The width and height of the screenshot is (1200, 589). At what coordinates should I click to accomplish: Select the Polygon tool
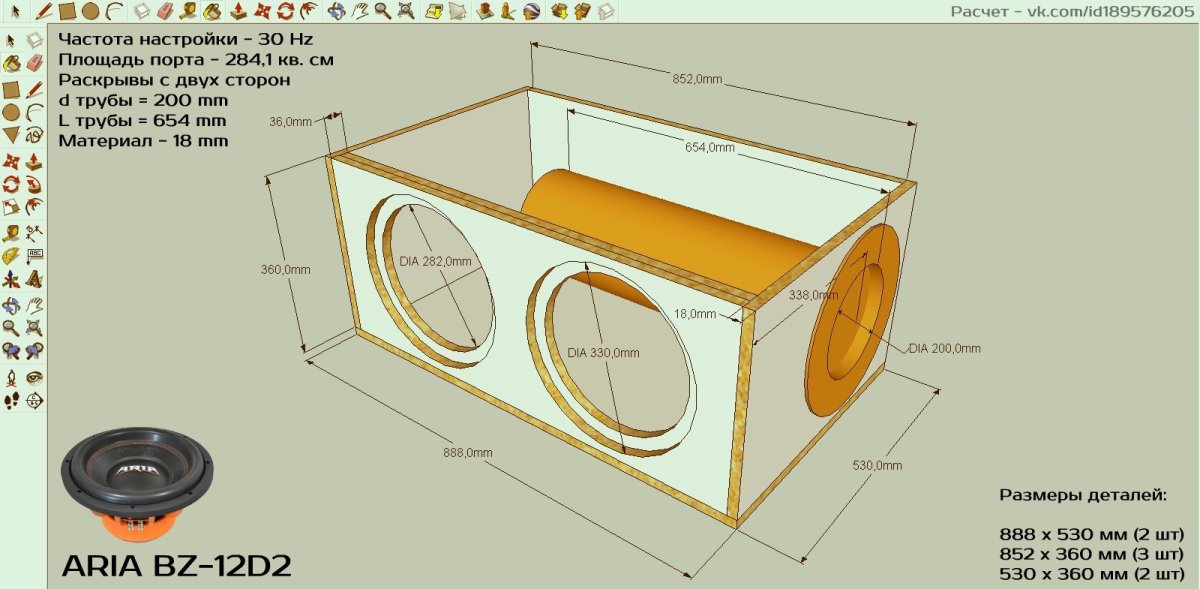pyautogui.click(x=11, y=134)
